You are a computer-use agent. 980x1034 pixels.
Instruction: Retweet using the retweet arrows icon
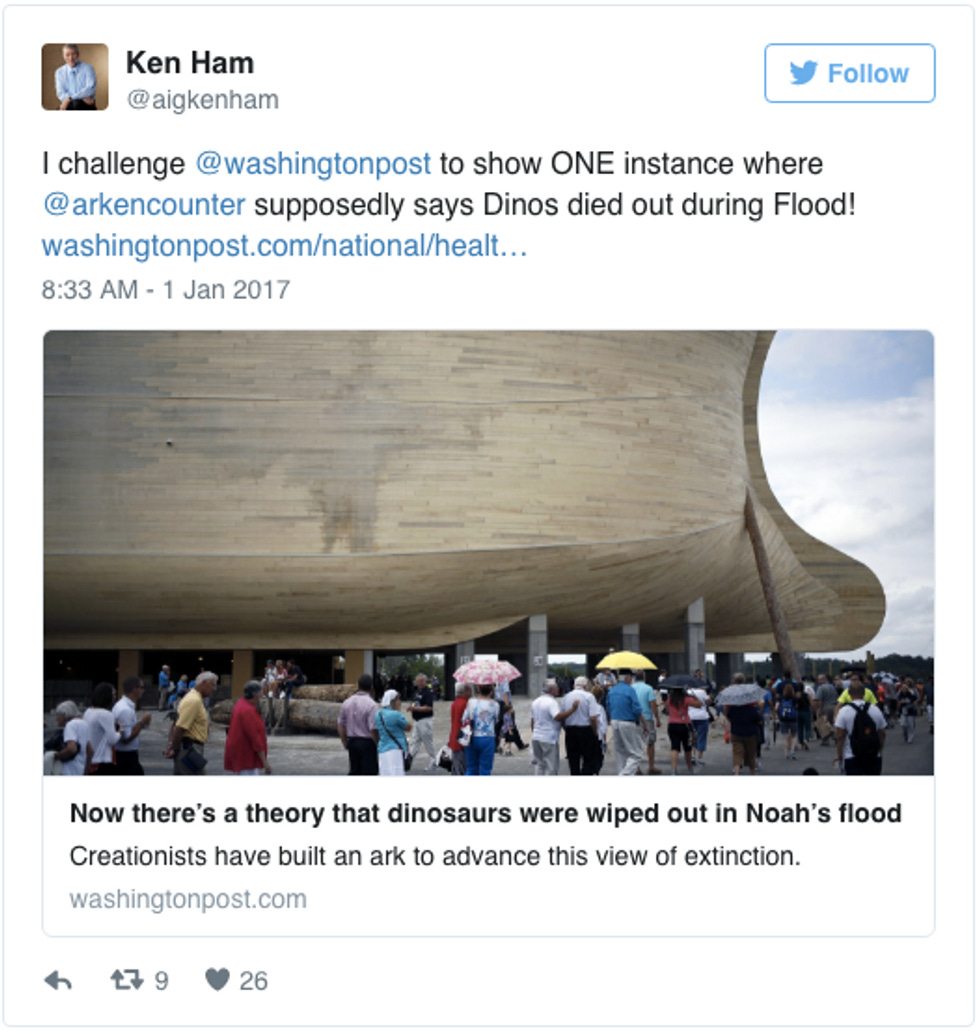click(x=127, y=980)
